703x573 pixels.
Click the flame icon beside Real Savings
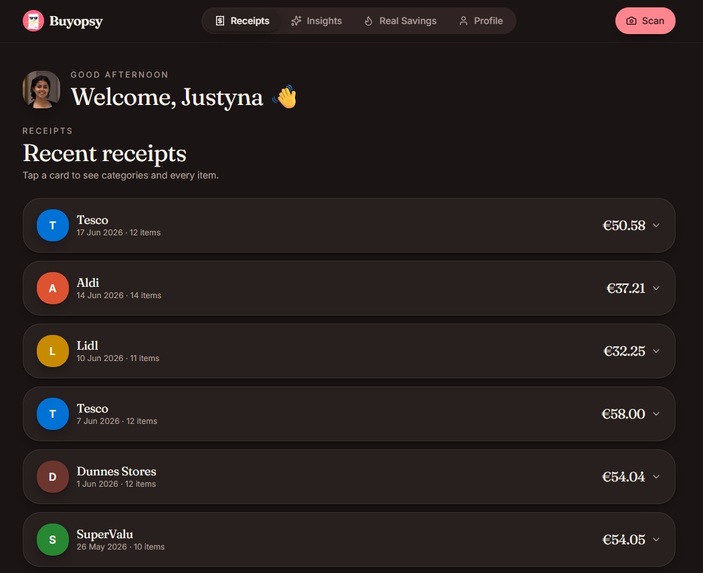[369, 21]
